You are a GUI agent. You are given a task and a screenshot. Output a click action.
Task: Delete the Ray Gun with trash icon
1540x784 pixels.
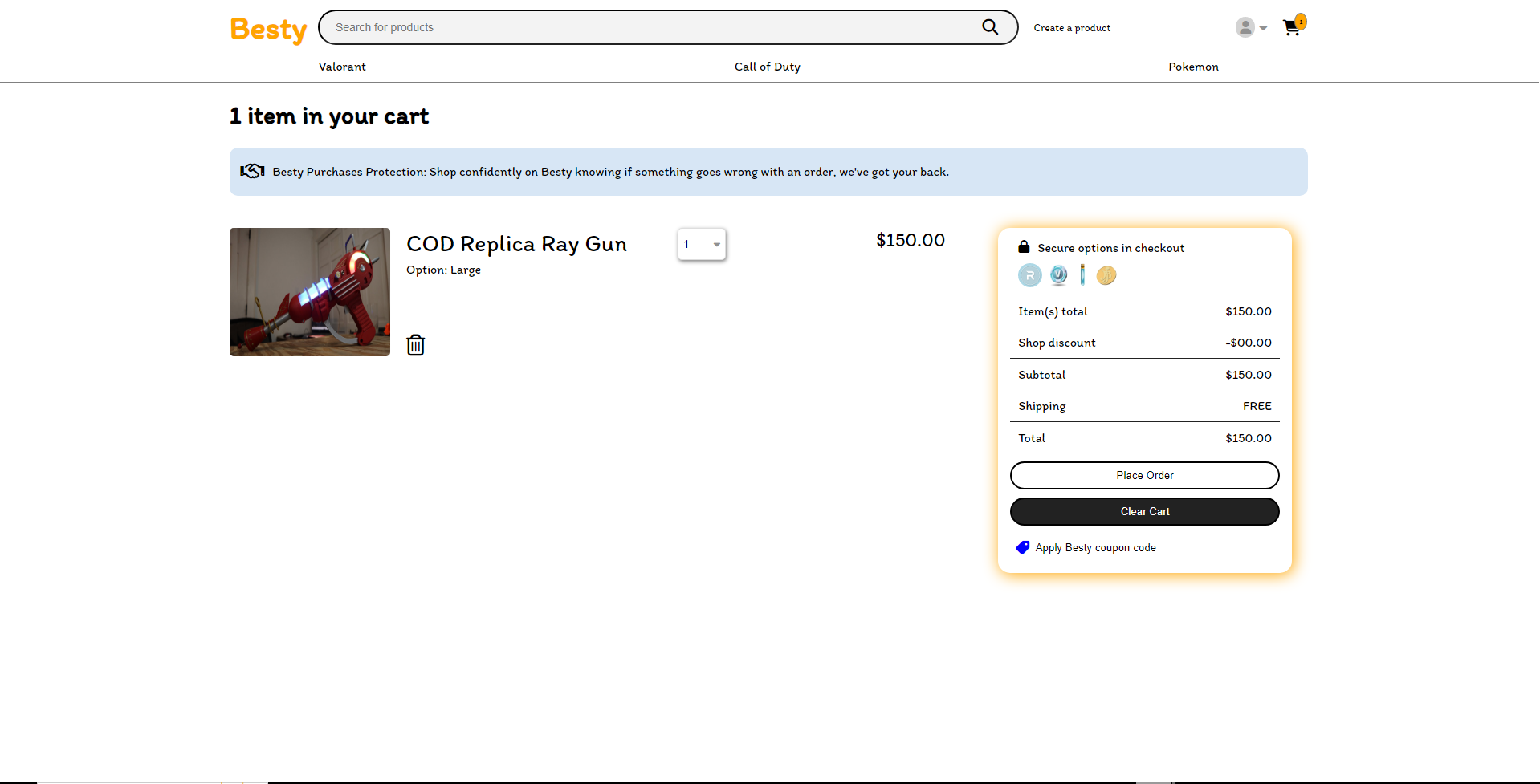(x=415, y=345)
